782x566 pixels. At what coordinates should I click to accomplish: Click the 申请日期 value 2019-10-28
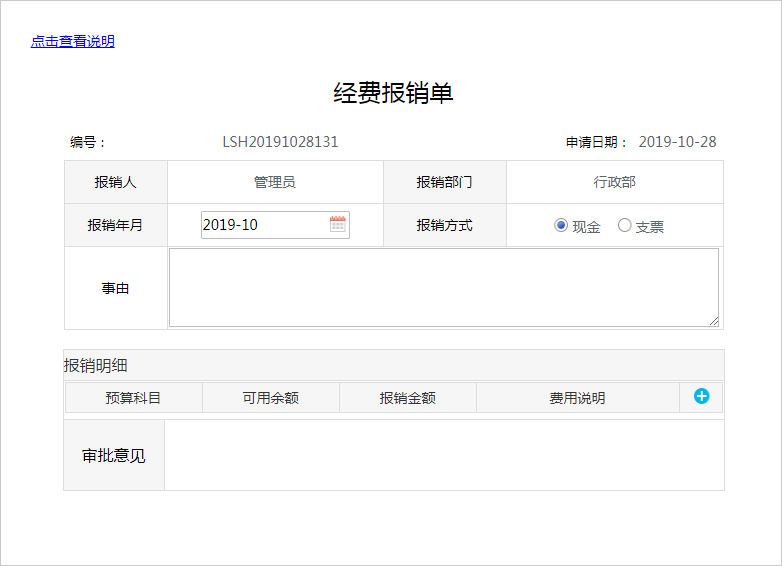coord(677,142)
